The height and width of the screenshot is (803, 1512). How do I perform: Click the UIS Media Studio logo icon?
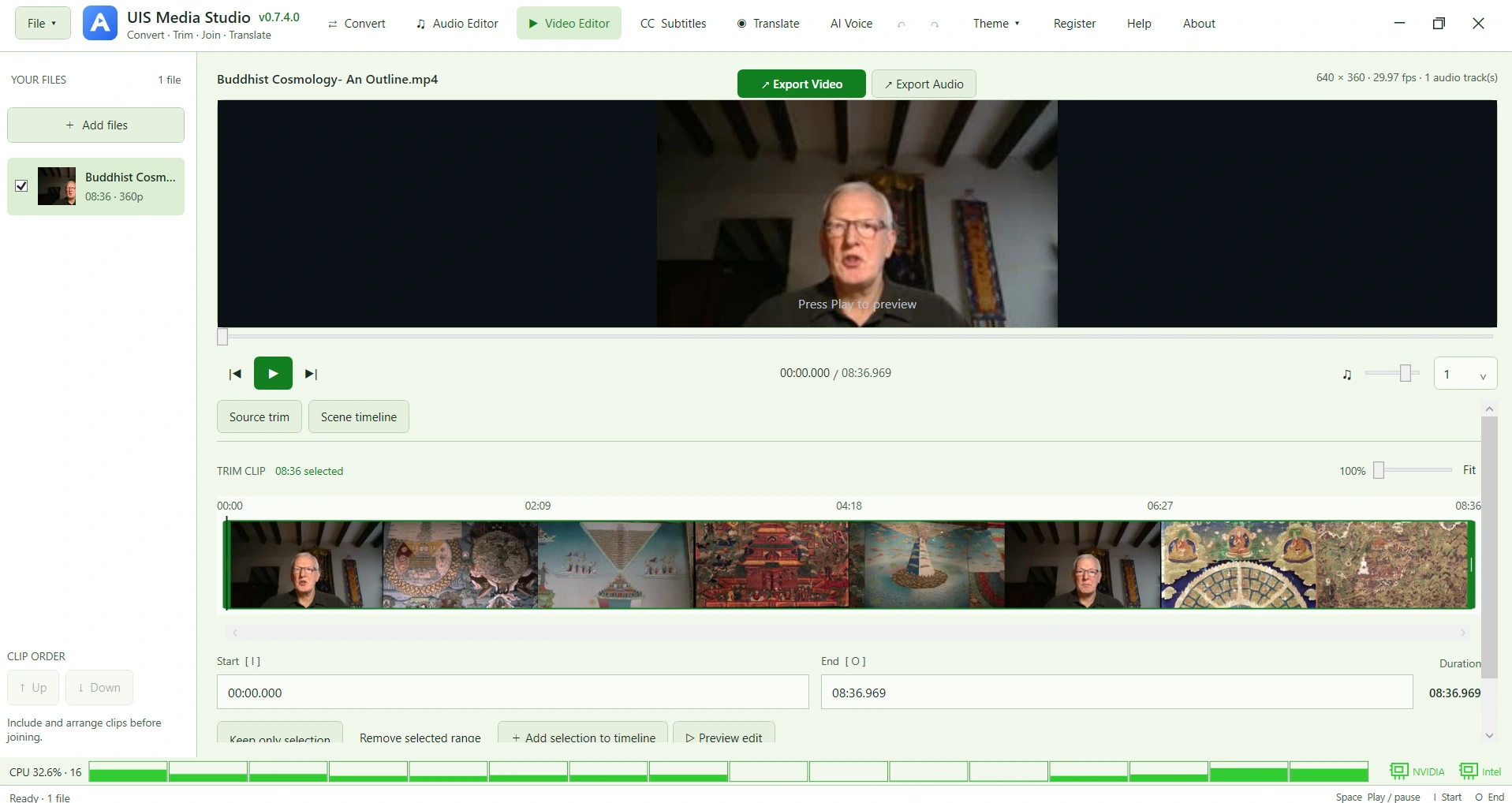point(99,23)
